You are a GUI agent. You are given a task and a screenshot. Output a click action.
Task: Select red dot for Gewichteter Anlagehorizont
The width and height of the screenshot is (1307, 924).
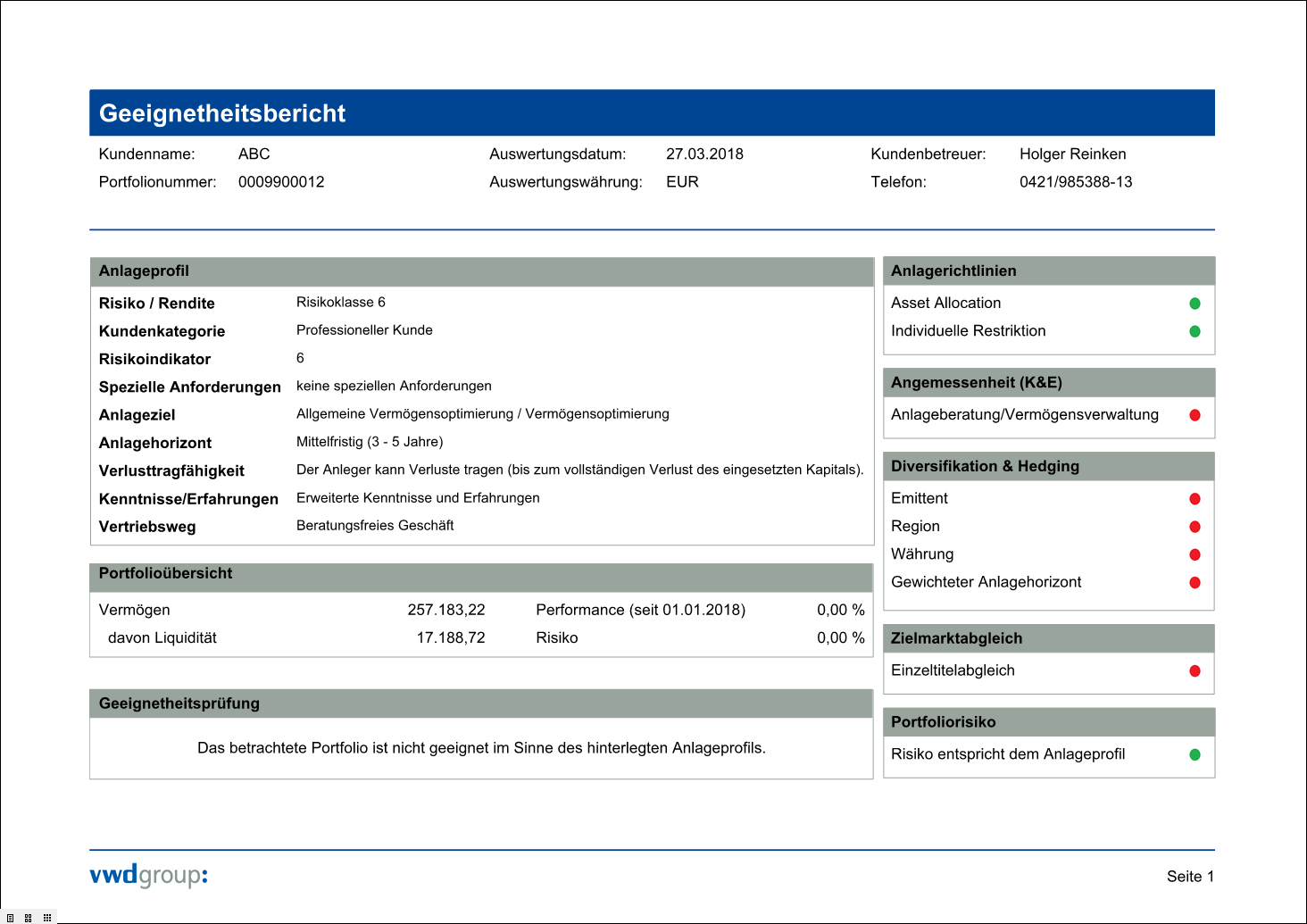click(x=1195, y=583)
